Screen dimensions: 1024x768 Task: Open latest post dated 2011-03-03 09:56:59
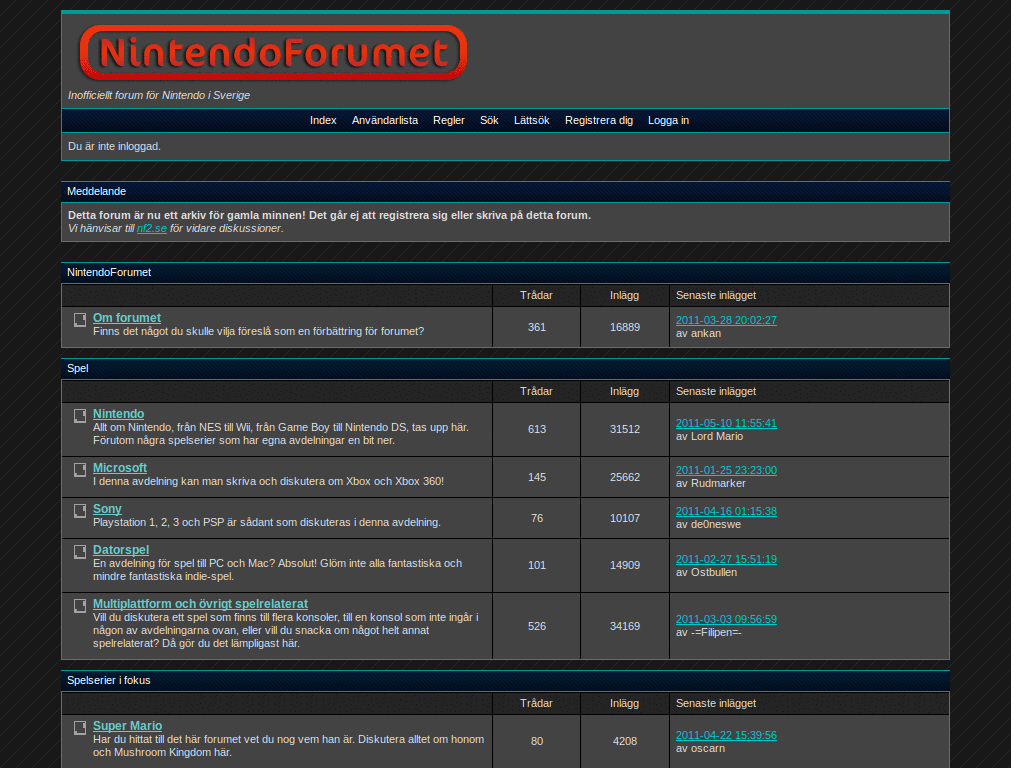click(x=726, y=619)
